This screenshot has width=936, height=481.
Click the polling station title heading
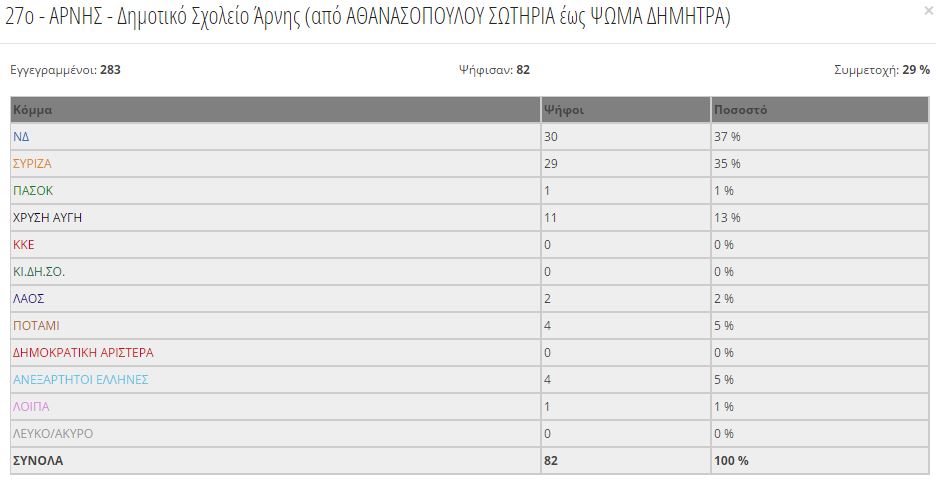(x=368, y=17)
